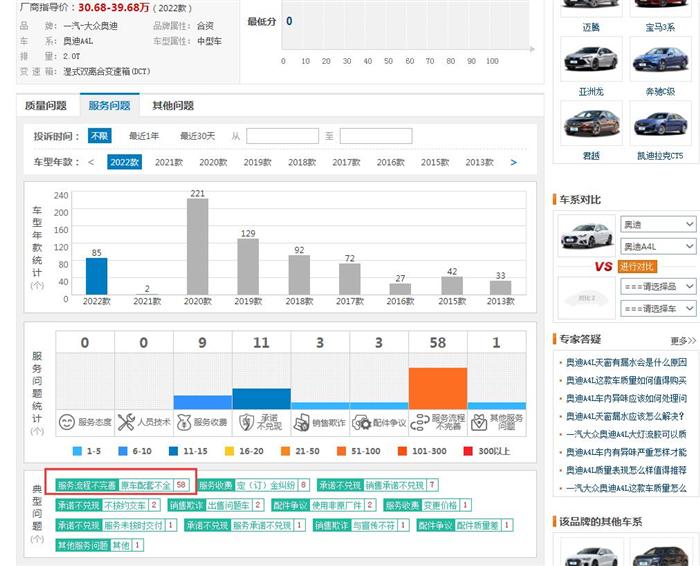700x566 pixels.
Task: Open the 请选择车 series dropdown
Action: coord(658,308)
